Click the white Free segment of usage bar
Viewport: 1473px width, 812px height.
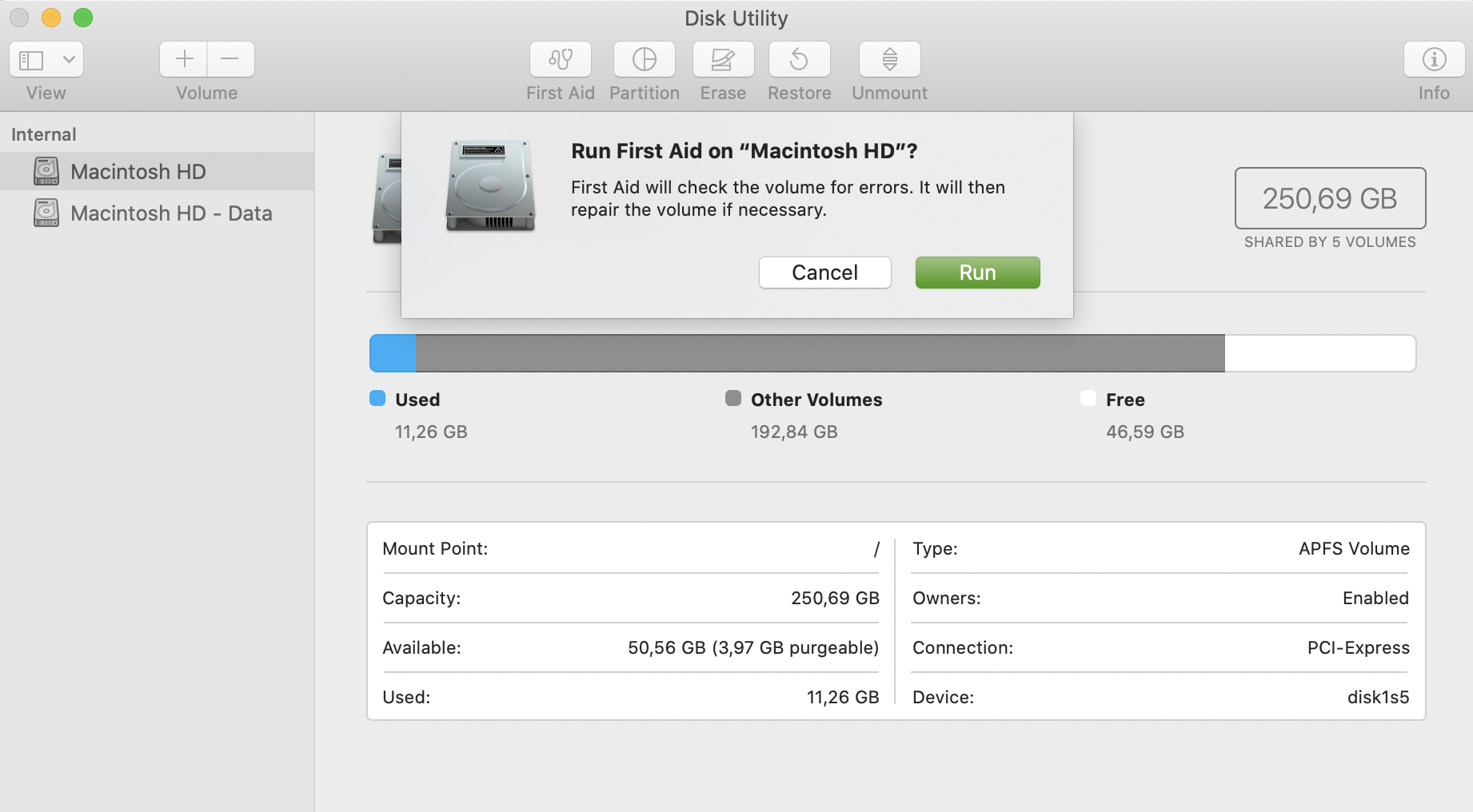(x=1320, y=353)
